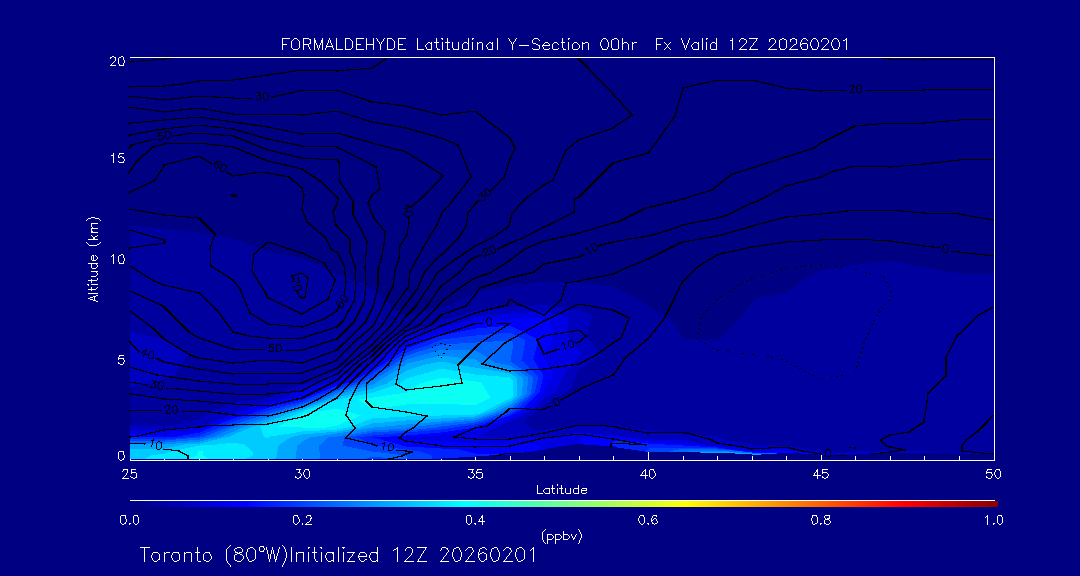This screenshot has height=576, width=1080.
Task: Click the altitude axis tick label 15
Action: (x=116, y=159)
